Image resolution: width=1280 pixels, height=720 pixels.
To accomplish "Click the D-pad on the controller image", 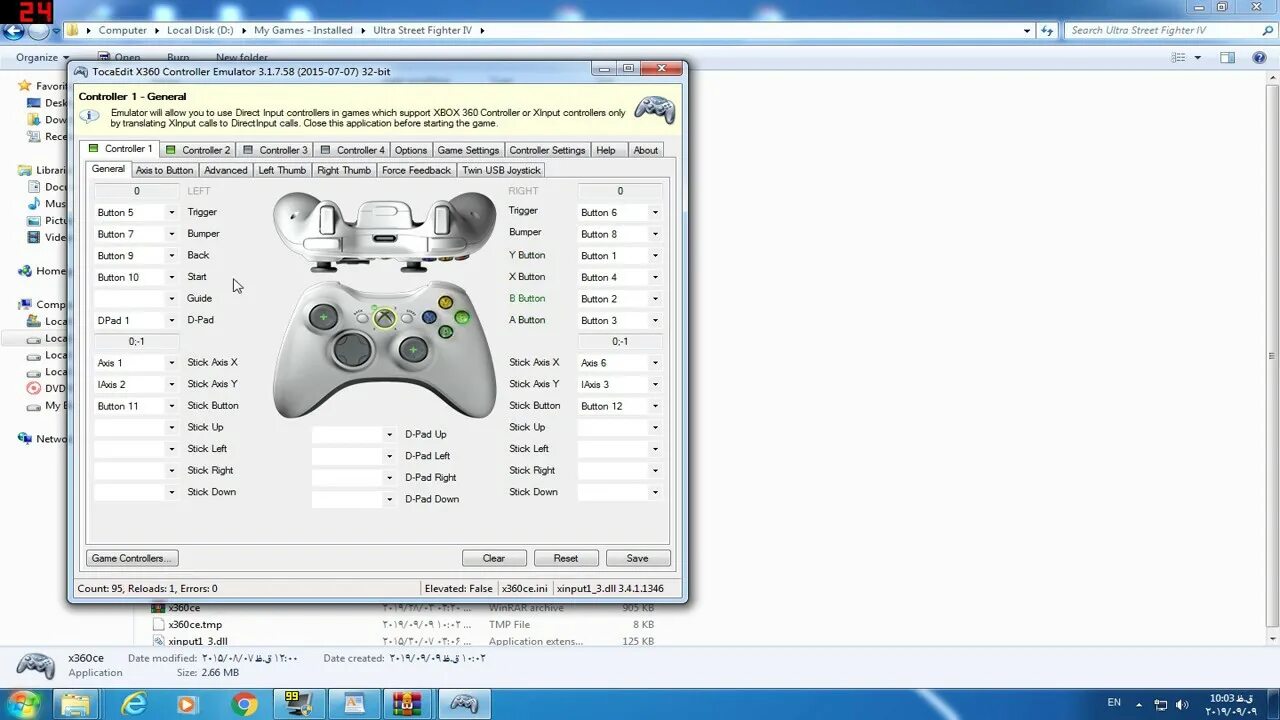I will (x=351, y=351).
